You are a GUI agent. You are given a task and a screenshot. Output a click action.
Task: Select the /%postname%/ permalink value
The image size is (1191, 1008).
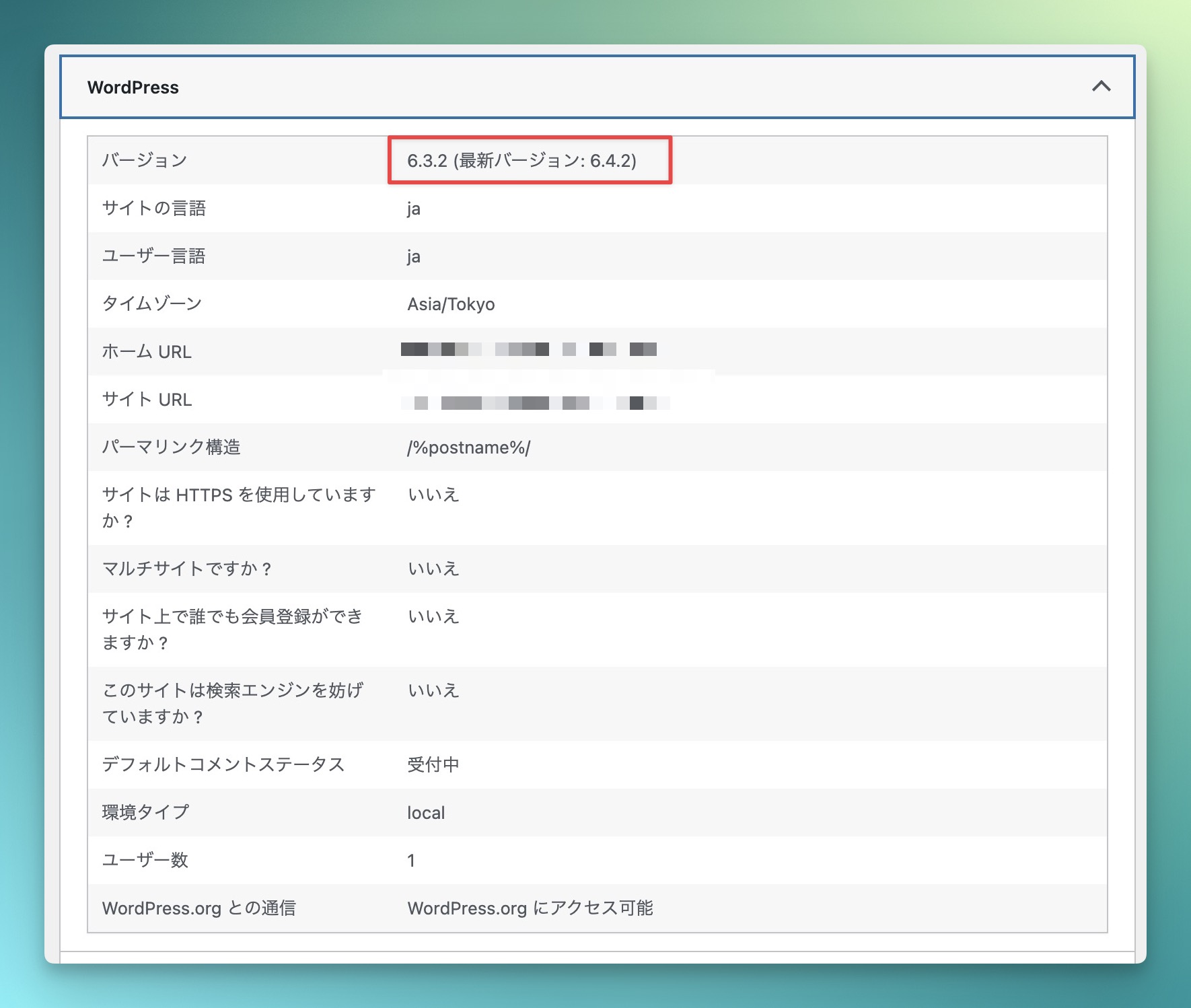tap(469, 447)
